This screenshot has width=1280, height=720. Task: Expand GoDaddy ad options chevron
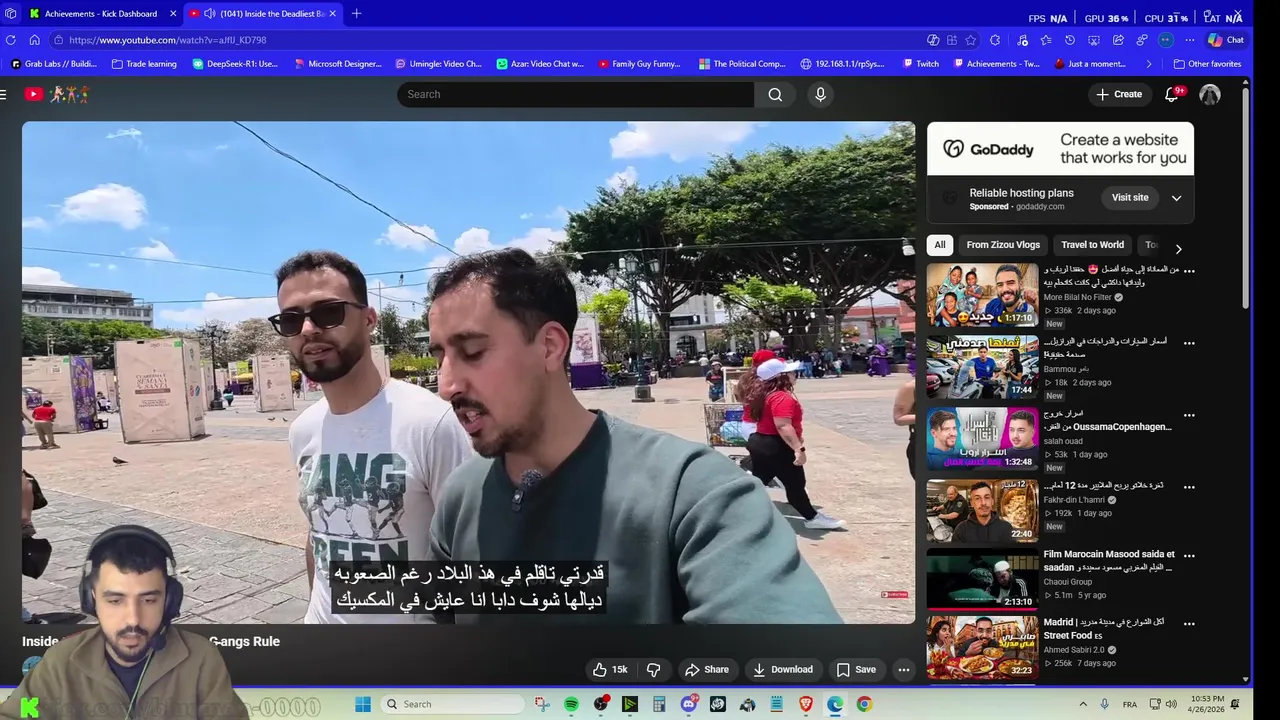coord(1176,198)
